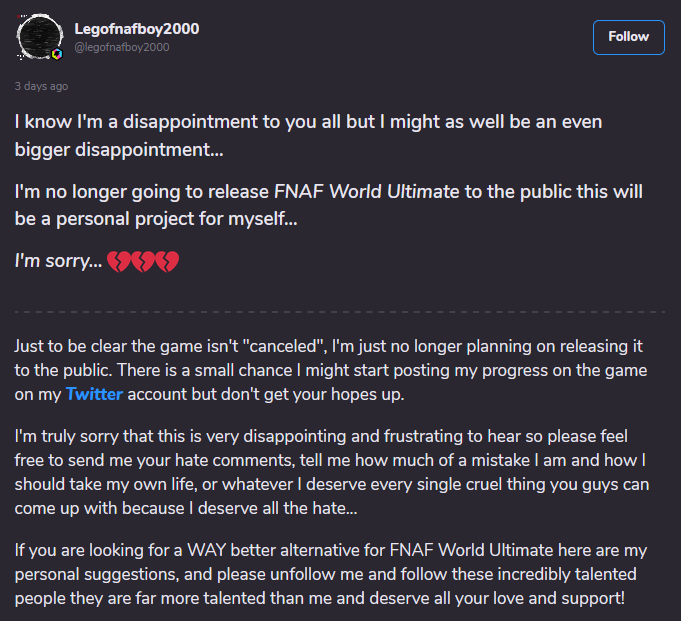This screenshot has height=621, width=681.
Task: Click the small colored badge on the avatar
Action: pos(56,54)
